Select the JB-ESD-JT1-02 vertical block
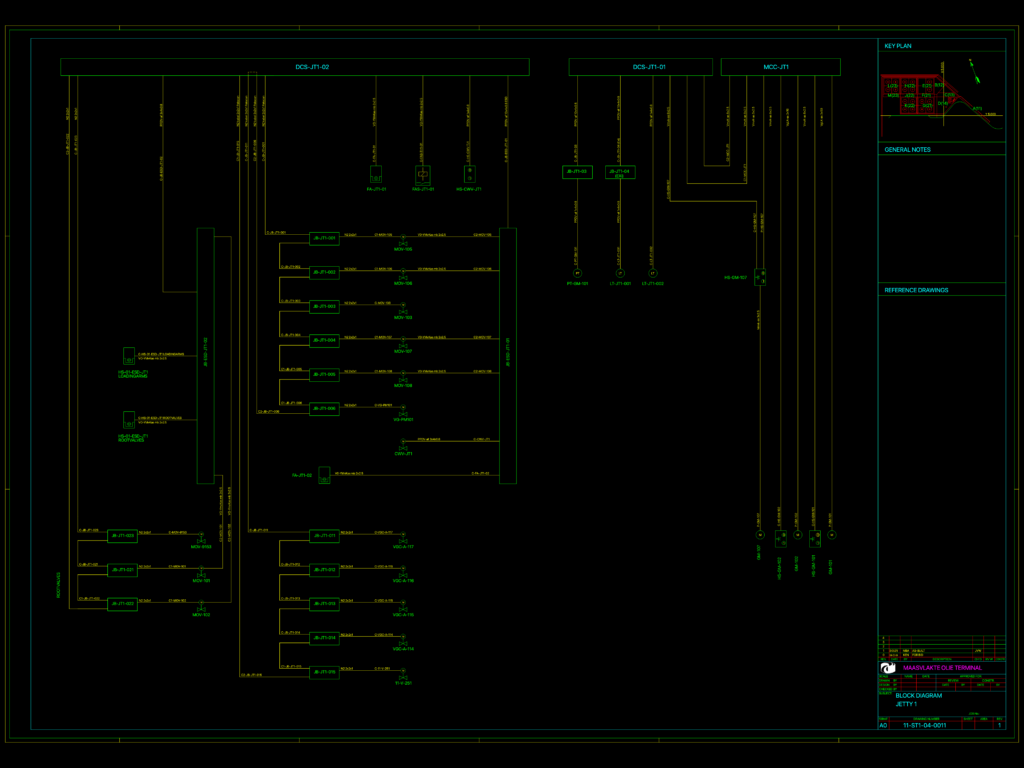This screenshot has height=768, width=1024. [x=206, y=356]
